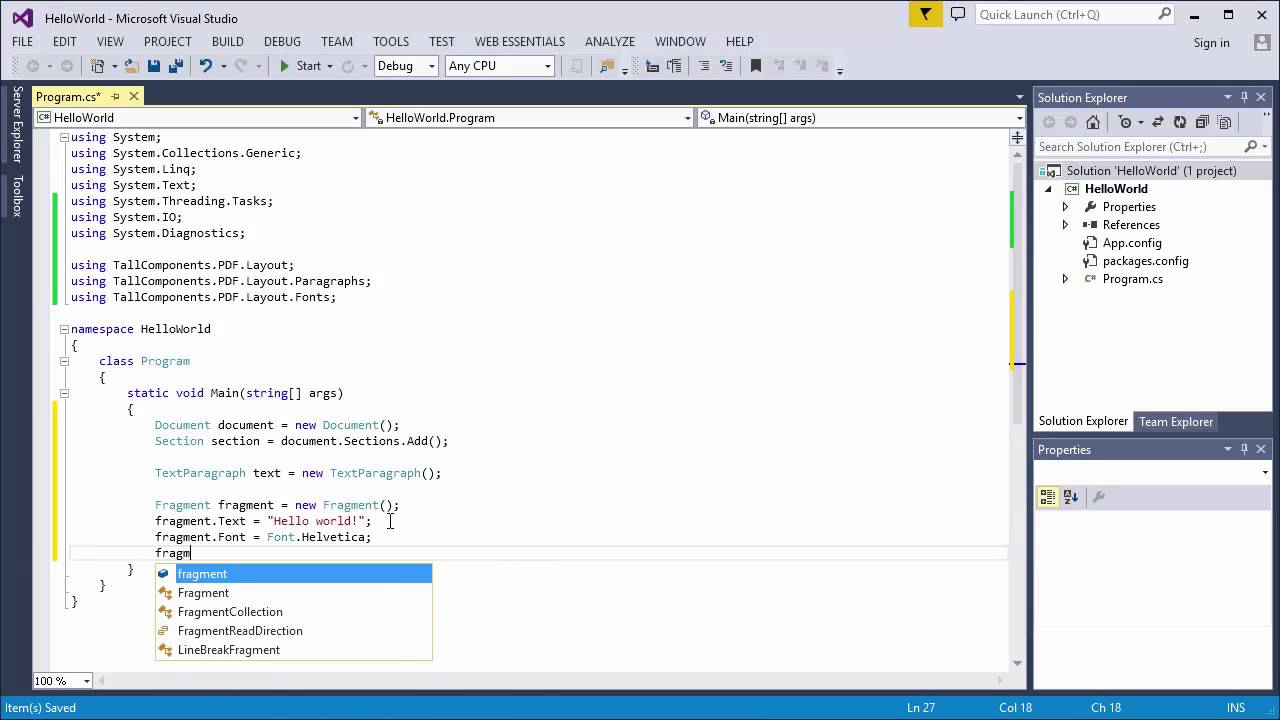Screen dimensions: 1280x720
Task: Click Sync with Active Document icon
Action: click(x=1157, y=122)
